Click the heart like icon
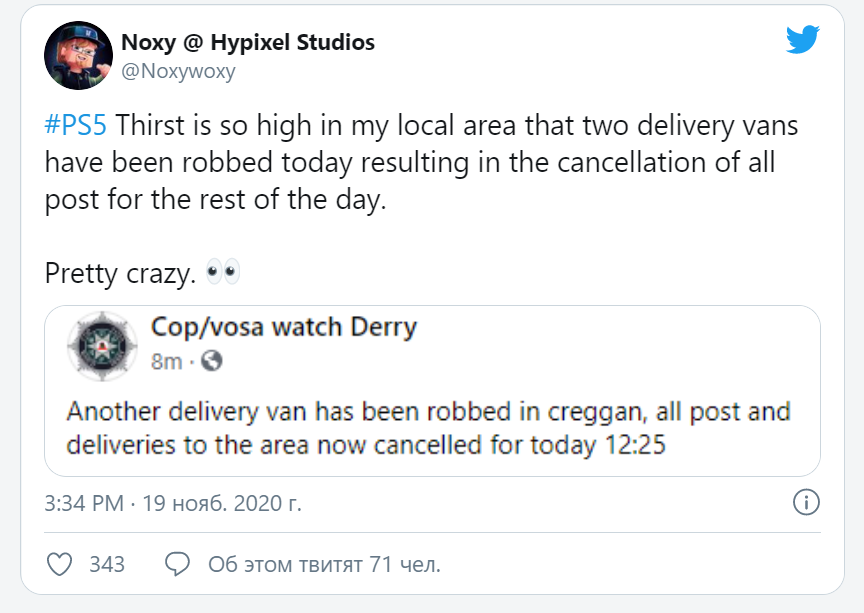 pos(60,564)
